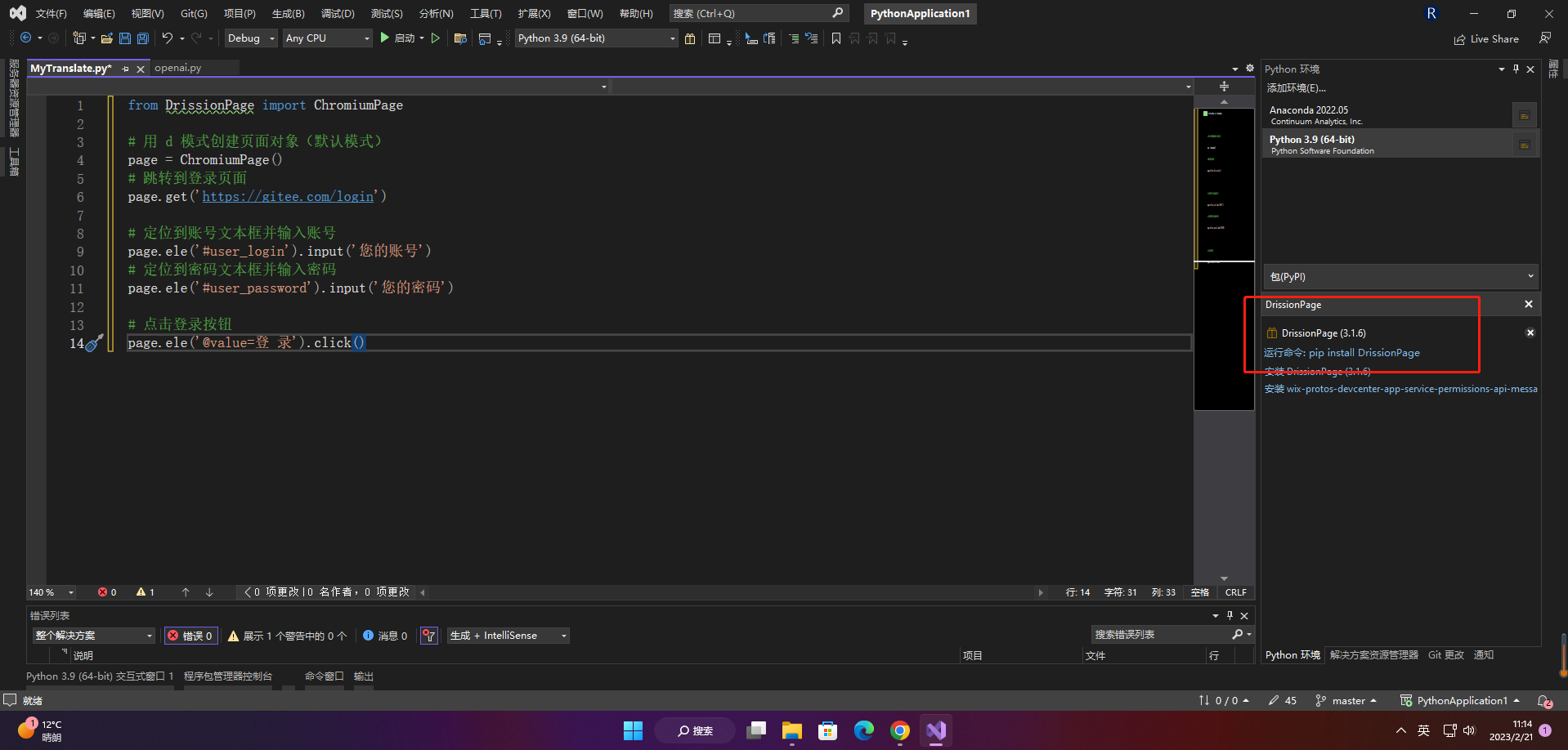Click the error list filter funnel icon
The image size is (1568, 750).
click(428, 636)
